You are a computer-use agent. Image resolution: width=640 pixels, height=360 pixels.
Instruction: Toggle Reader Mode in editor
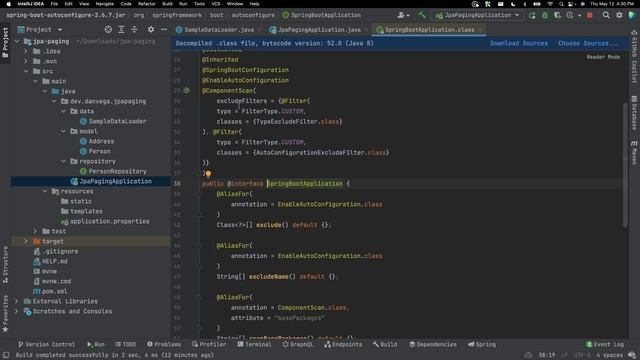(603, 57)
